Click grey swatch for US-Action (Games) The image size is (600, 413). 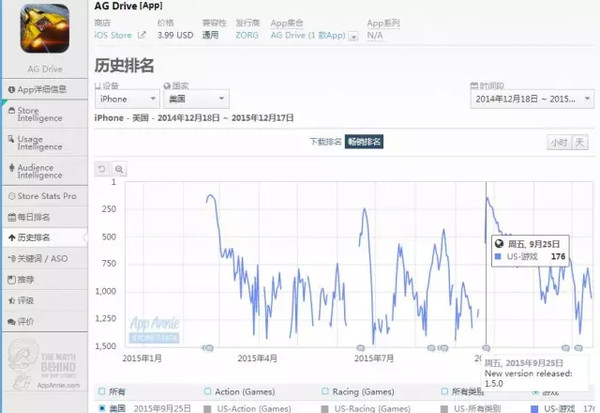pyautogui.click(x=207, y=408)
